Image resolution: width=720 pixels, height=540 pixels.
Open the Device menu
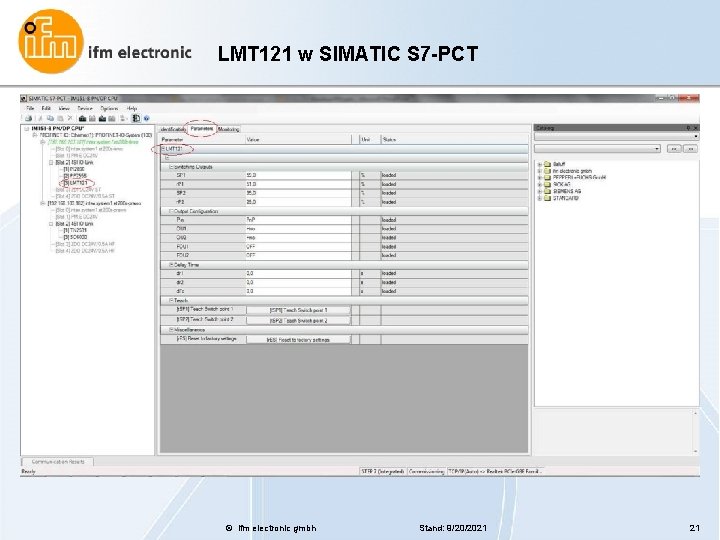(x=85, y=109)
